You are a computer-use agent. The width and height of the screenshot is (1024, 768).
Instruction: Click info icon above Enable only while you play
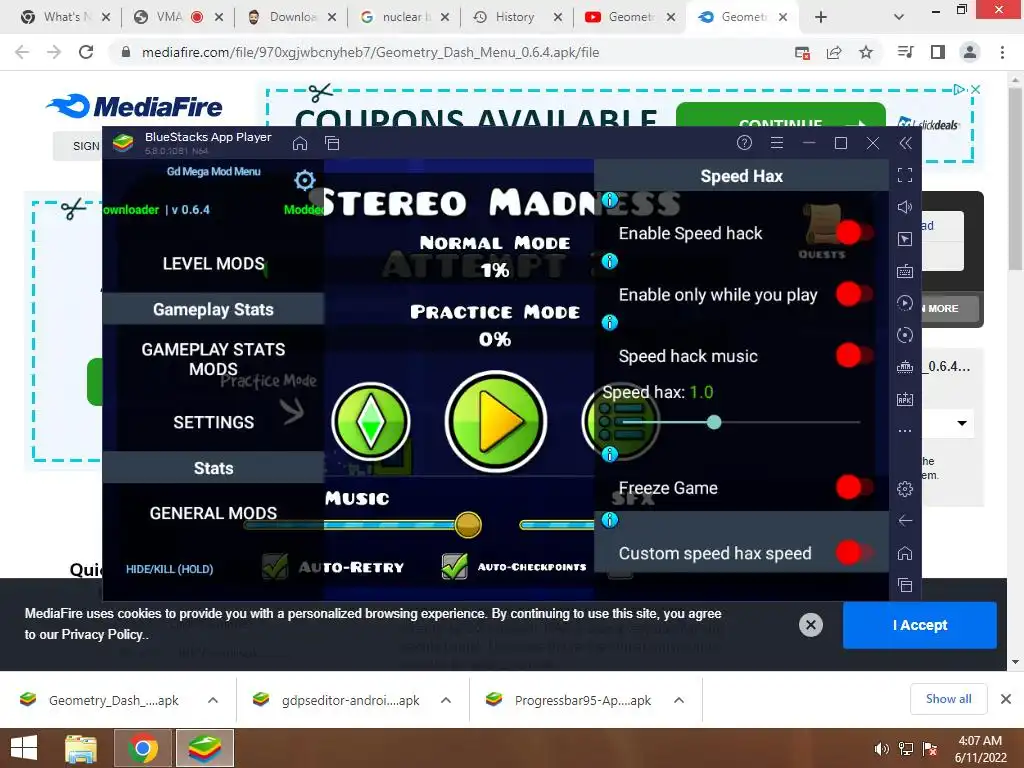pyautogui.click(x=610, y=261)
